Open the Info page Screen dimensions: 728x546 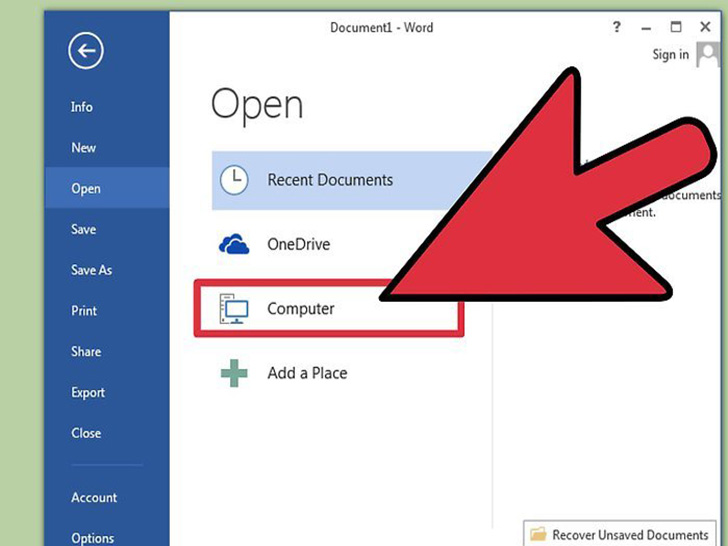point(82,107)
